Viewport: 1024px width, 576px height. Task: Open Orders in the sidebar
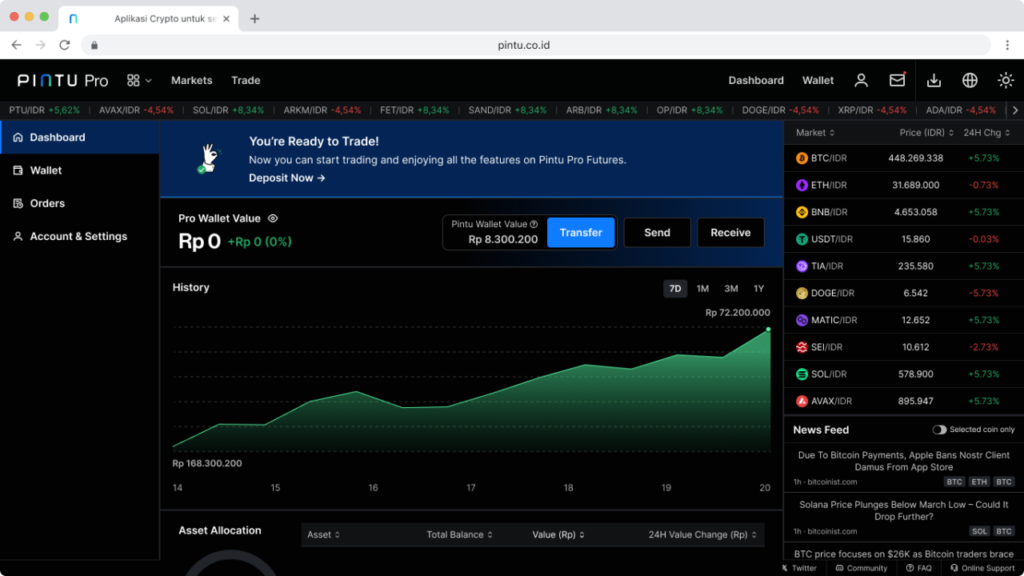80,203
